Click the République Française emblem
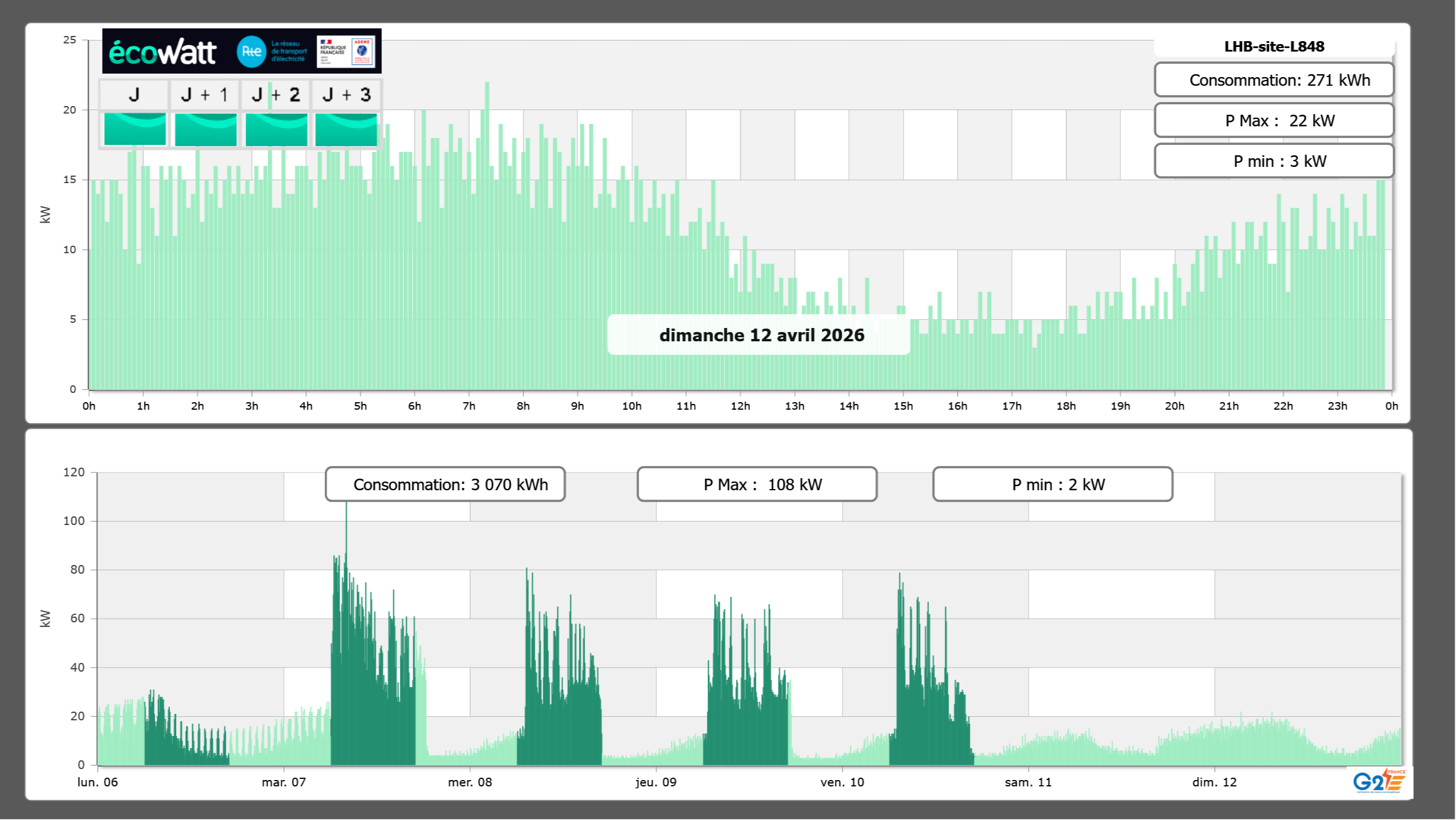This screenshot has width=1456, height=820. pyautogui.click(x=333, y=52)
